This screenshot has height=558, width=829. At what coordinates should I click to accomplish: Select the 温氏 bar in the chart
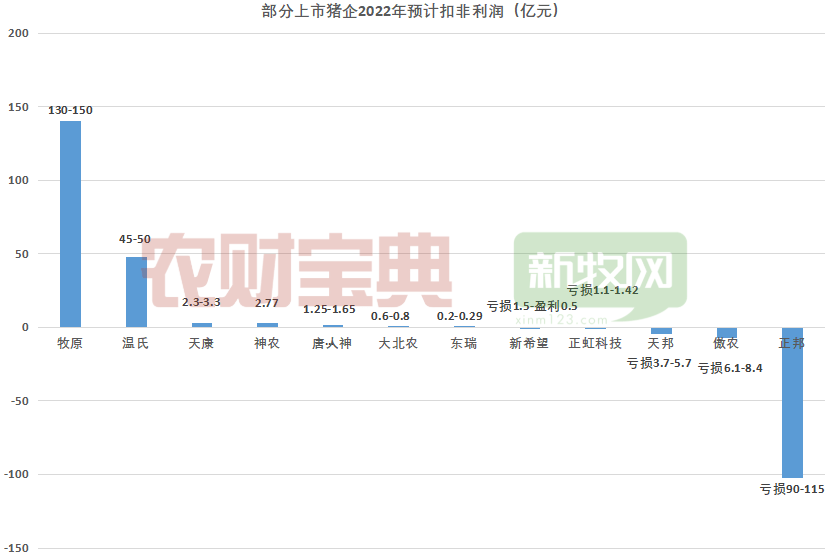136,292
